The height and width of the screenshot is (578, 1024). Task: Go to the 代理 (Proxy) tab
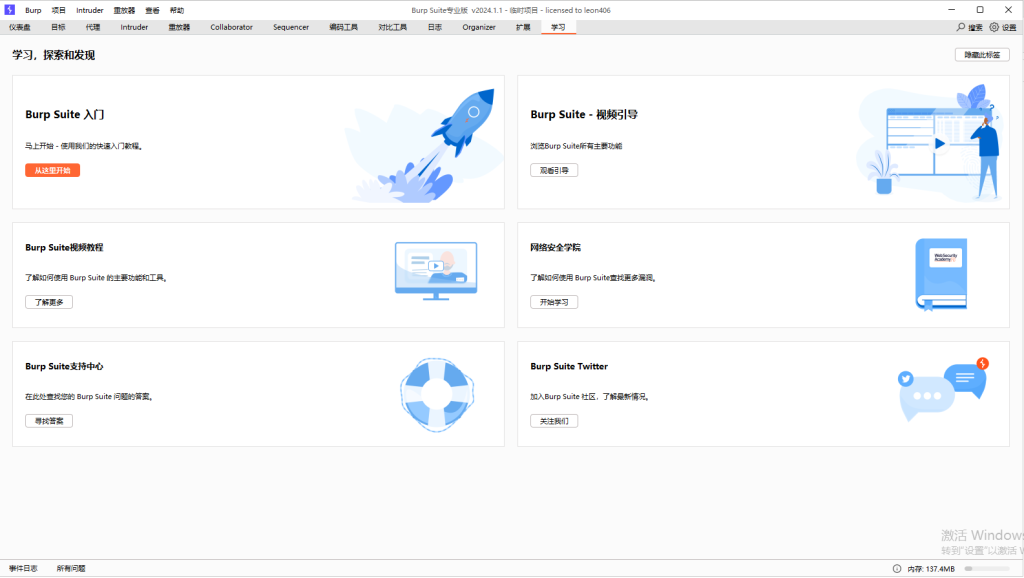[x=93, y=27]
